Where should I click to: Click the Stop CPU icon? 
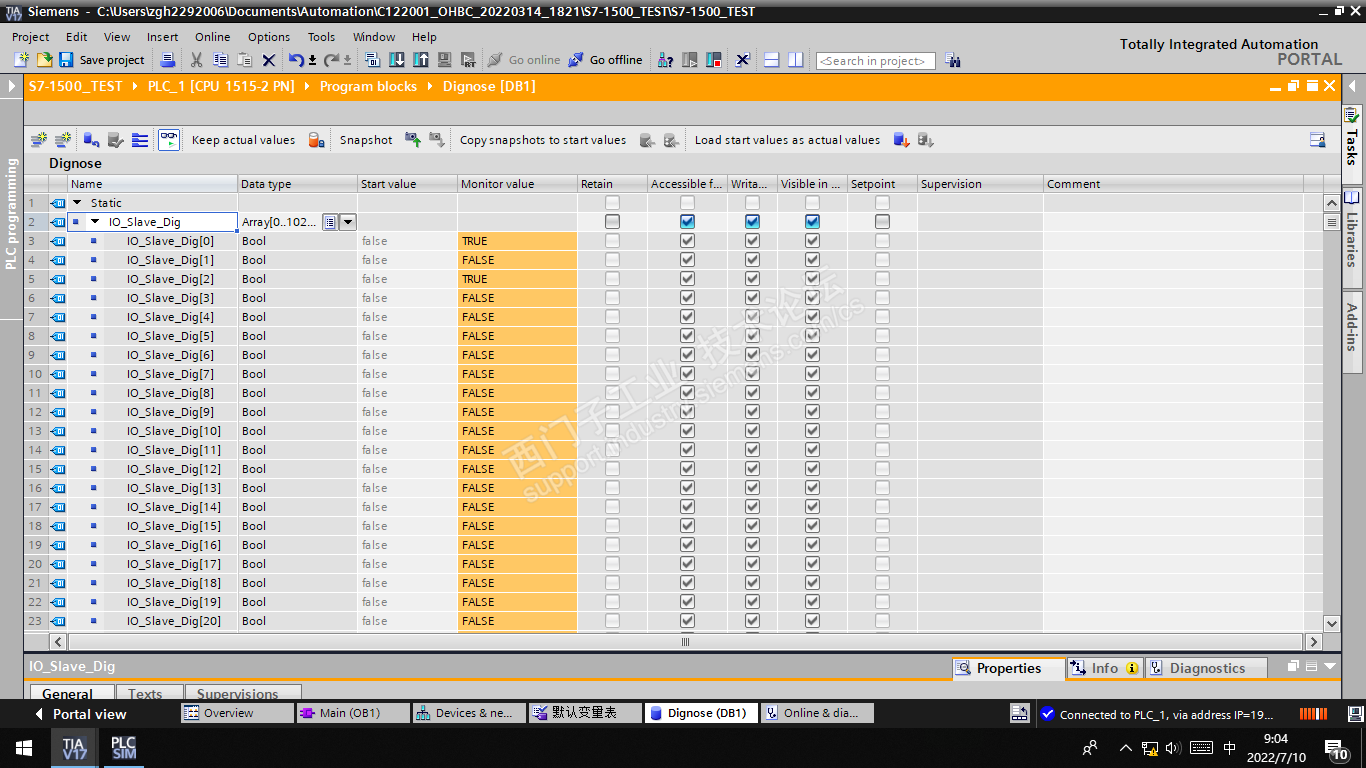[714, 60]
